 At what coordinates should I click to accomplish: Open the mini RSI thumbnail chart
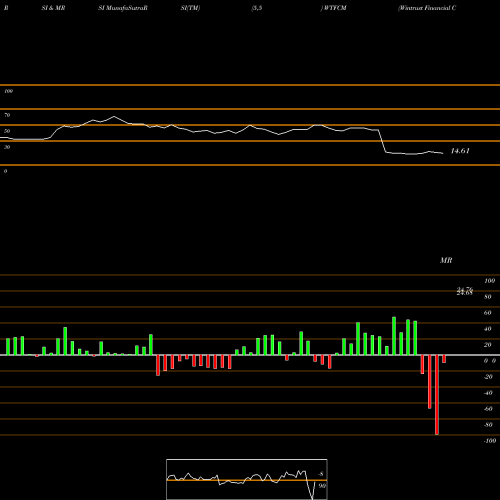[247, 479]
